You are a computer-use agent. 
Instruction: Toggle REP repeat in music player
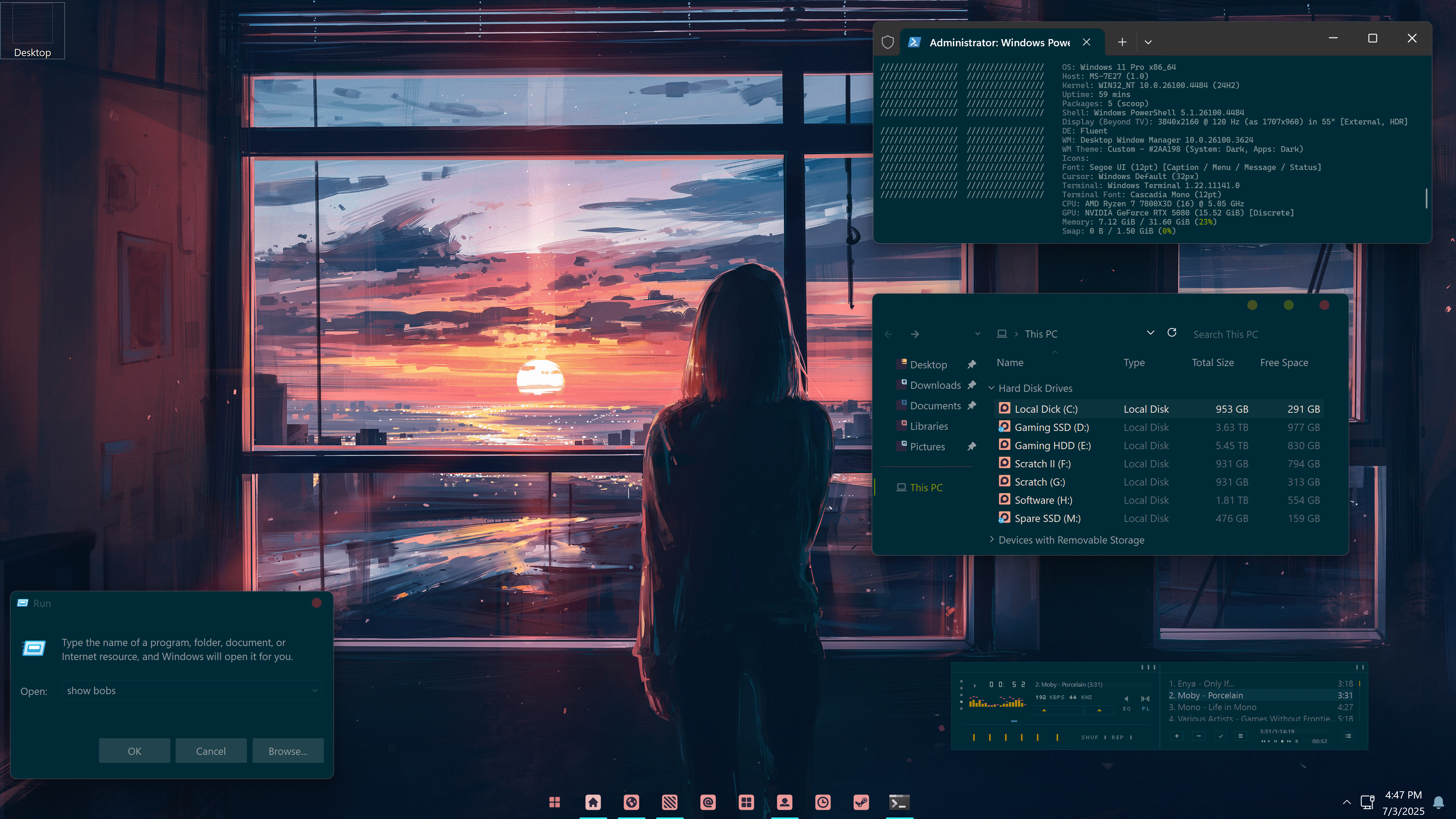click(x=1122, y=737)
